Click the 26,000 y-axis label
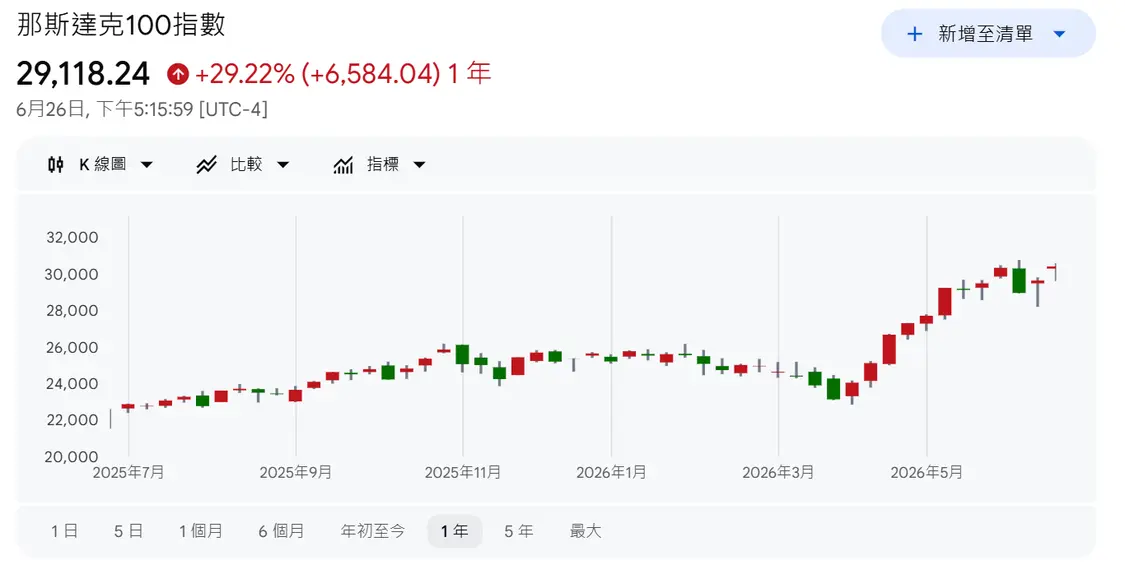This screenshot has width=1125, height=574. (72, 347)
